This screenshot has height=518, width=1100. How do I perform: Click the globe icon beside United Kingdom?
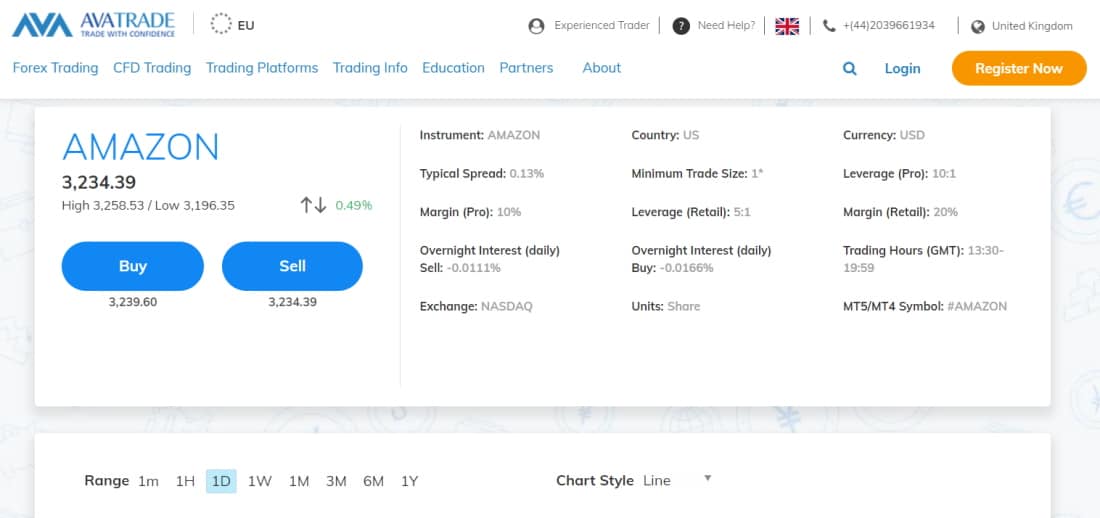tap(978, 27)
